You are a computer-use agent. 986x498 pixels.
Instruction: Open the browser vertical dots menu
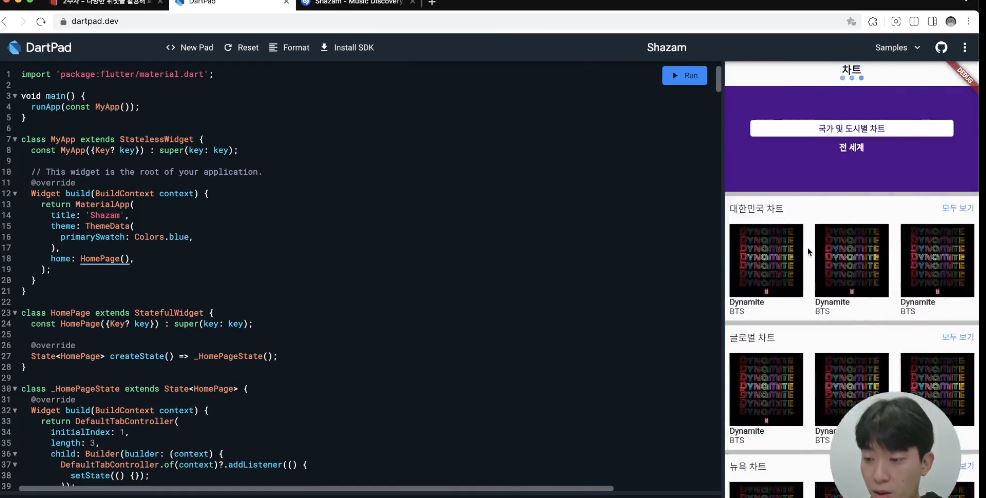[x=968, y=21]
